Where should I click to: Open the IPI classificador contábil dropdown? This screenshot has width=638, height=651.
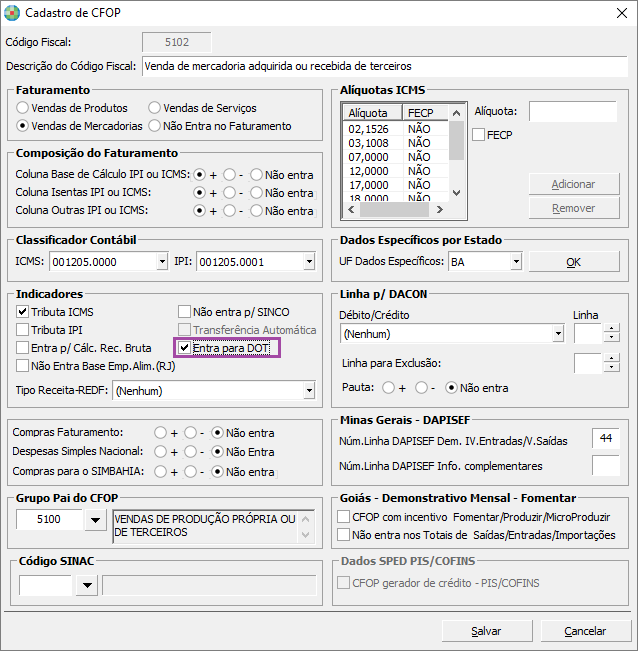point(309,262)
